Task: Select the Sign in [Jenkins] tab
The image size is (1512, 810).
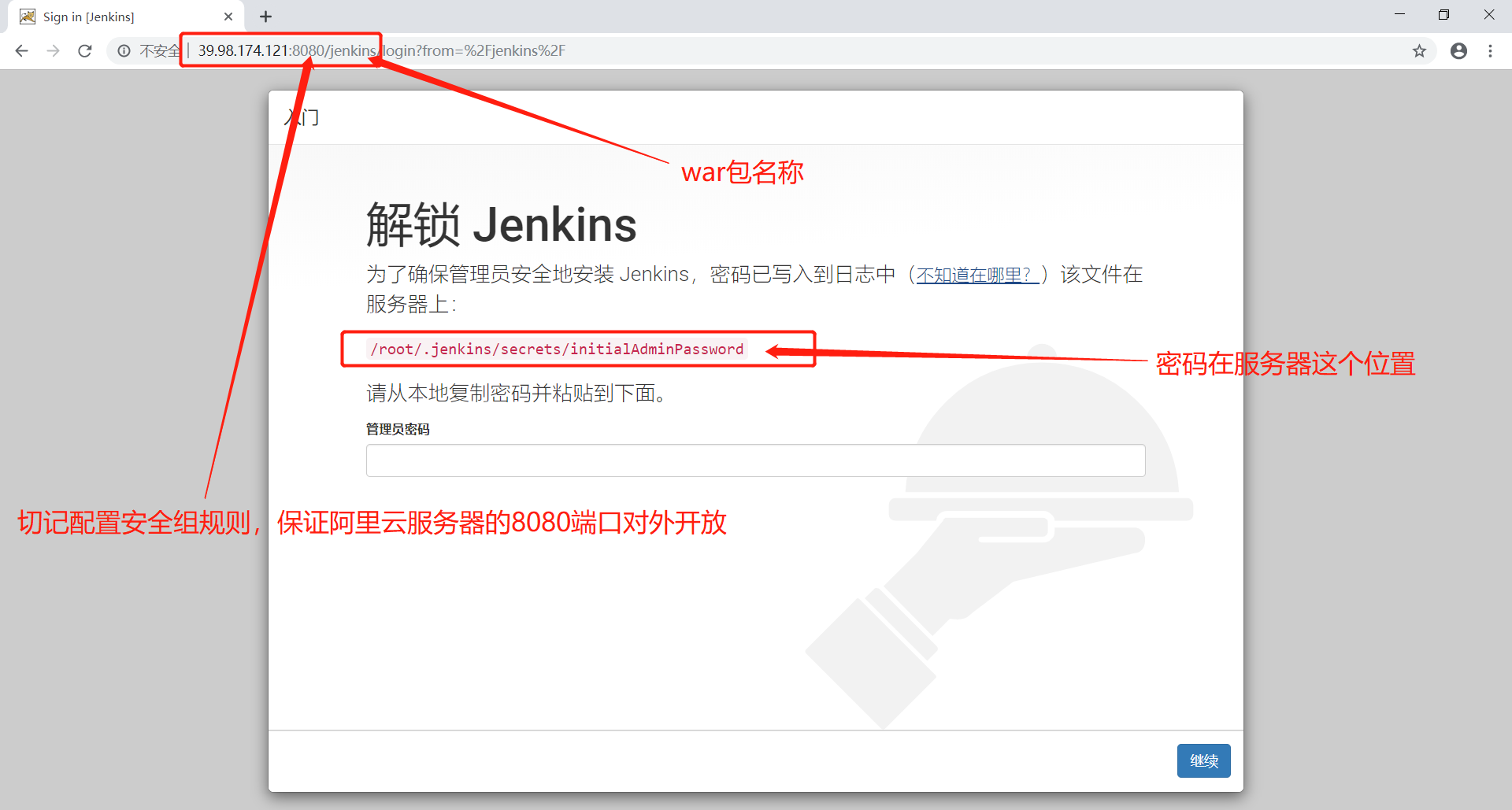Action: pyautogui.click(x=126, y=17)
